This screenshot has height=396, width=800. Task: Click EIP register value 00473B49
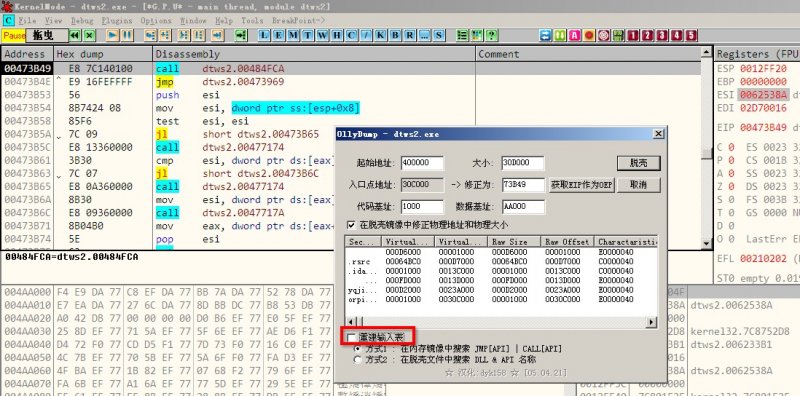[x=763, y=128]
